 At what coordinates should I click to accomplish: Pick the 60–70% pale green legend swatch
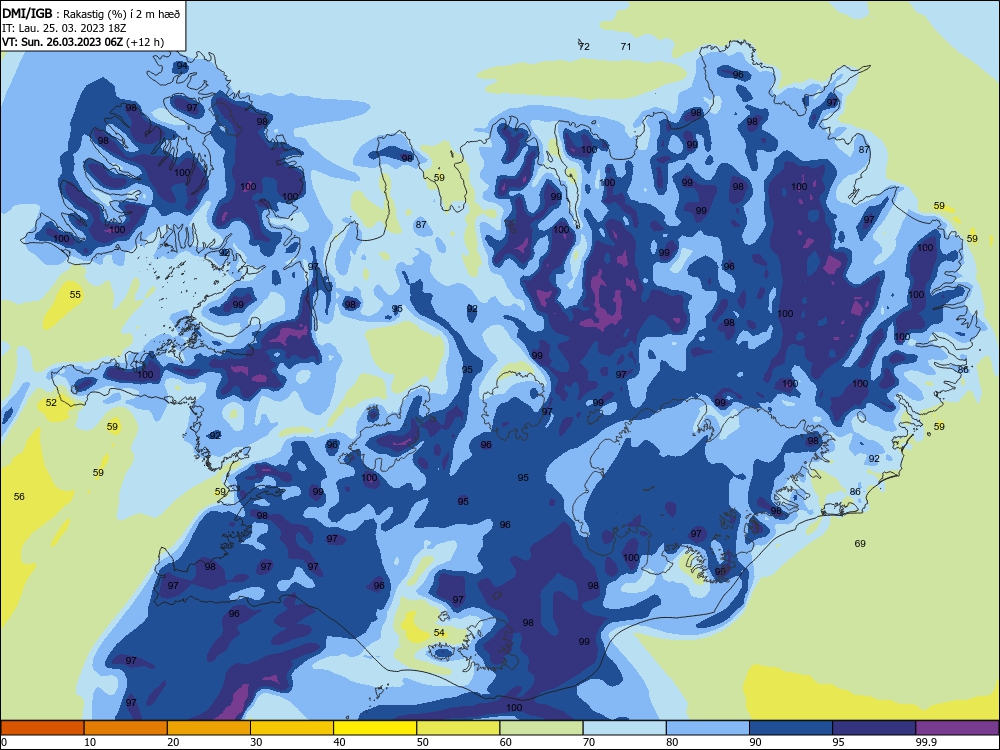click(541, 728)
